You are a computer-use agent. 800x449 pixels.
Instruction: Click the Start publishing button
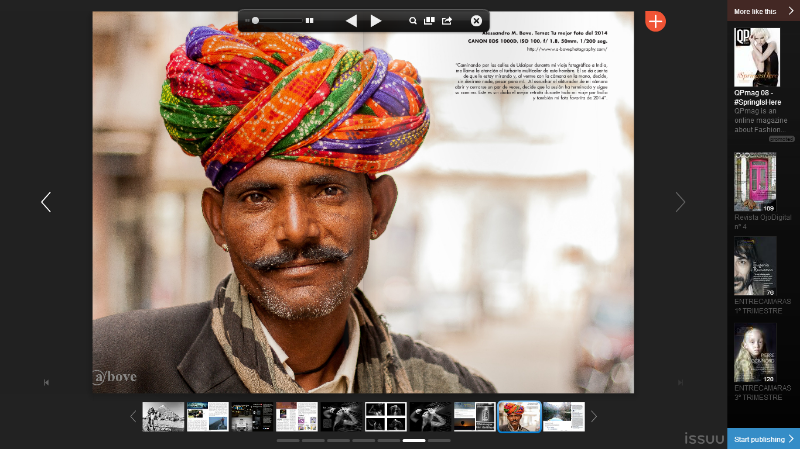[763, 439]
